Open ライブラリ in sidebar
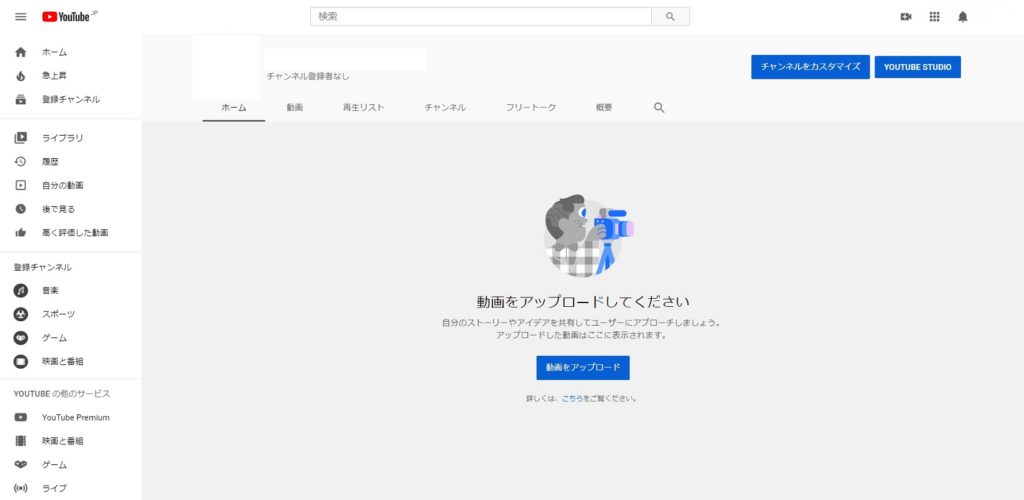The height and width of the screenshot is (500, 1024). point(63,138)
